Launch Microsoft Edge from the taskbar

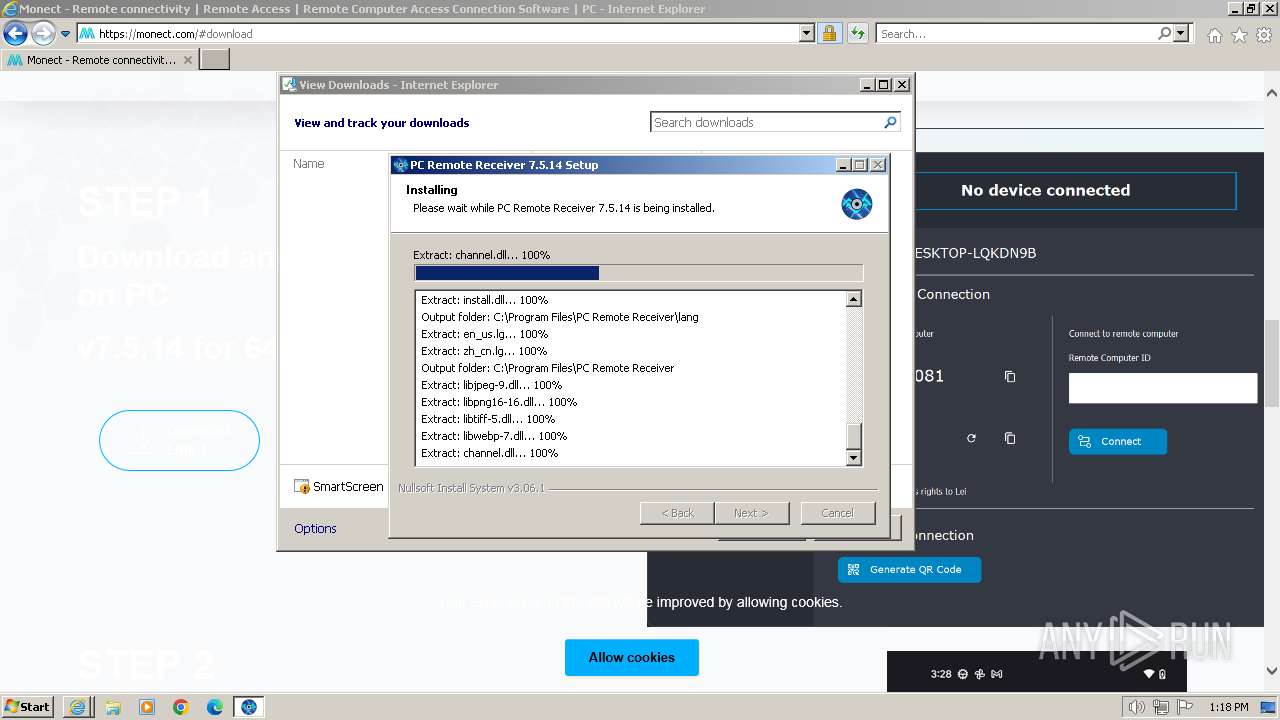(215, 707)
